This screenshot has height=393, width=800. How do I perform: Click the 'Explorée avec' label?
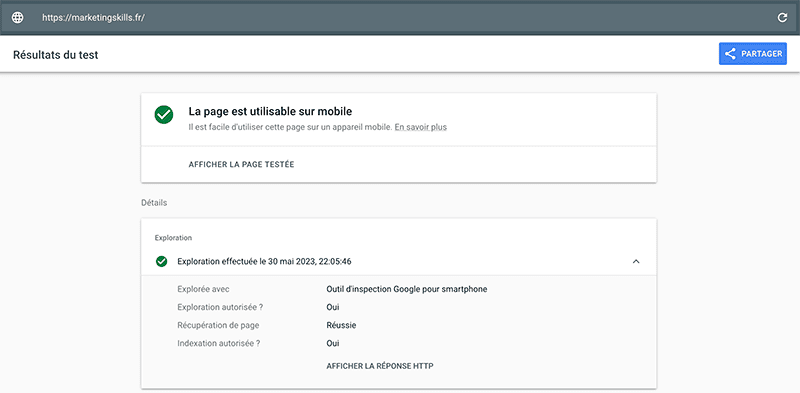[204, 289]
